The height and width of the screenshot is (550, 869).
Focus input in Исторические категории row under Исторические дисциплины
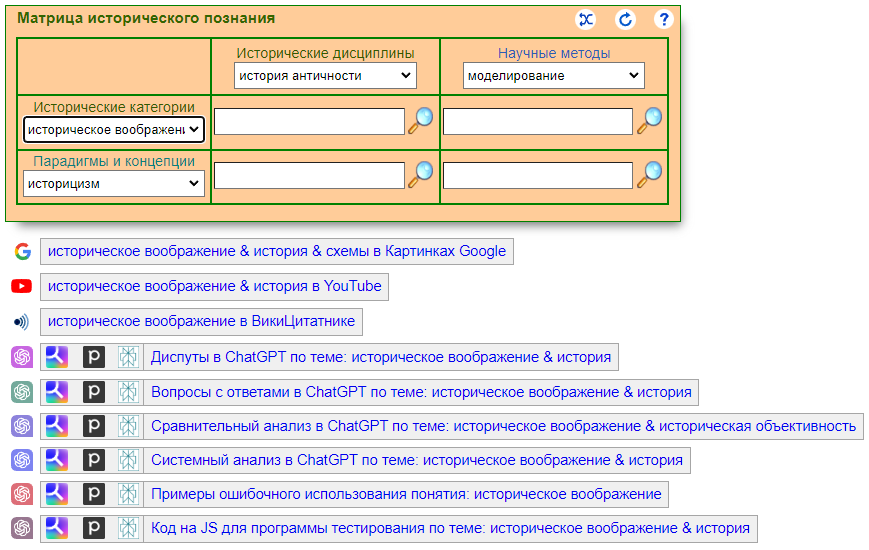(x=309, y=121)
